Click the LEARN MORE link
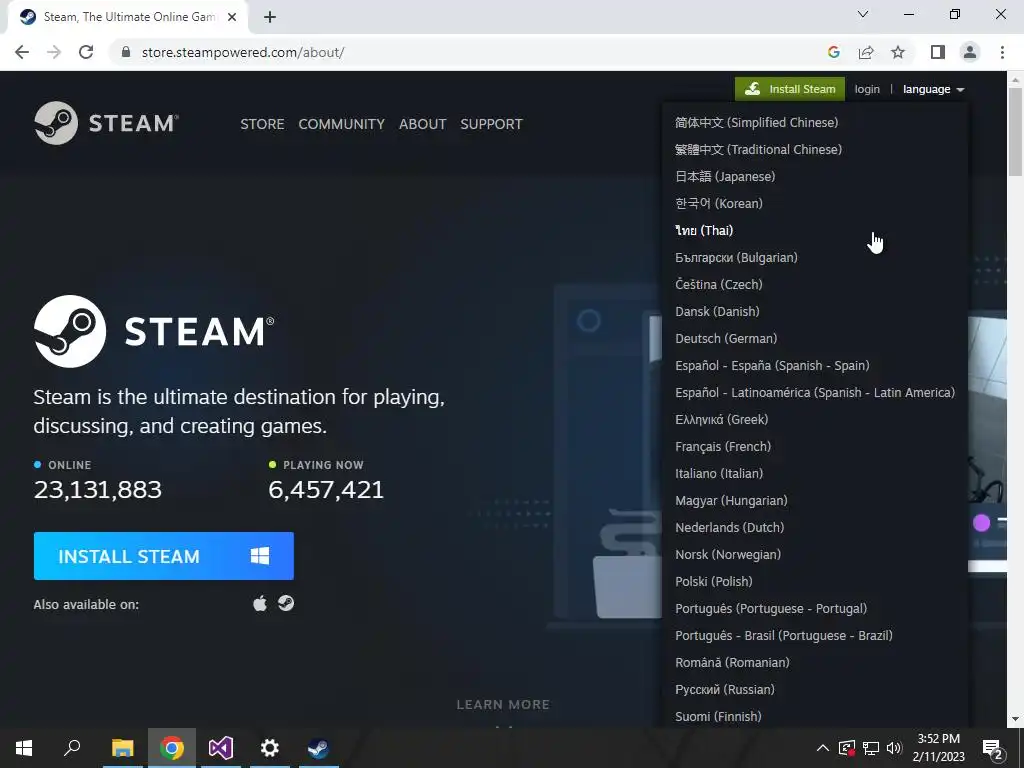The height and width of the screenshot is (768, 1024). point(503,705)
